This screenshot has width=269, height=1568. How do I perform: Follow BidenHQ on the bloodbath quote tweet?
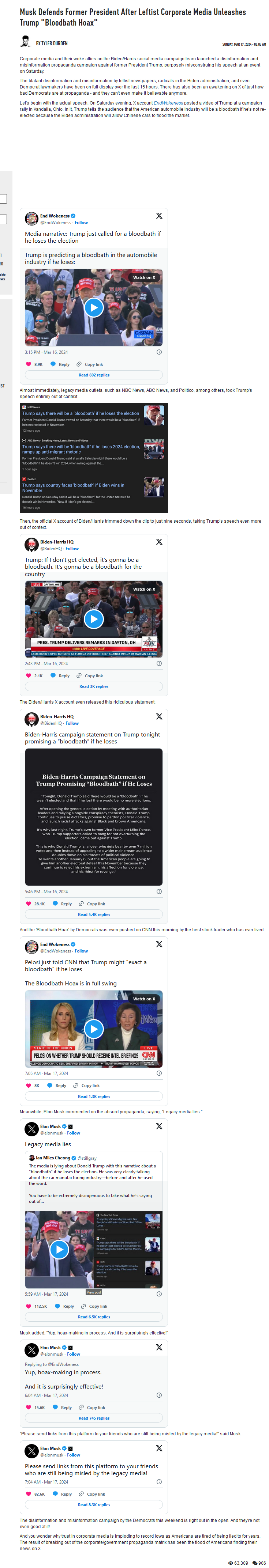tap(72, 549)
